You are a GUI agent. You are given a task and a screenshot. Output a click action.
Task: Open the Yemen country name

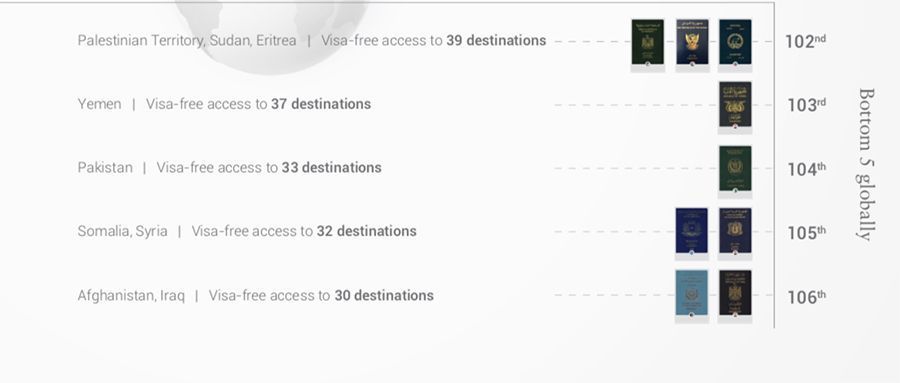tap(99, 104)
